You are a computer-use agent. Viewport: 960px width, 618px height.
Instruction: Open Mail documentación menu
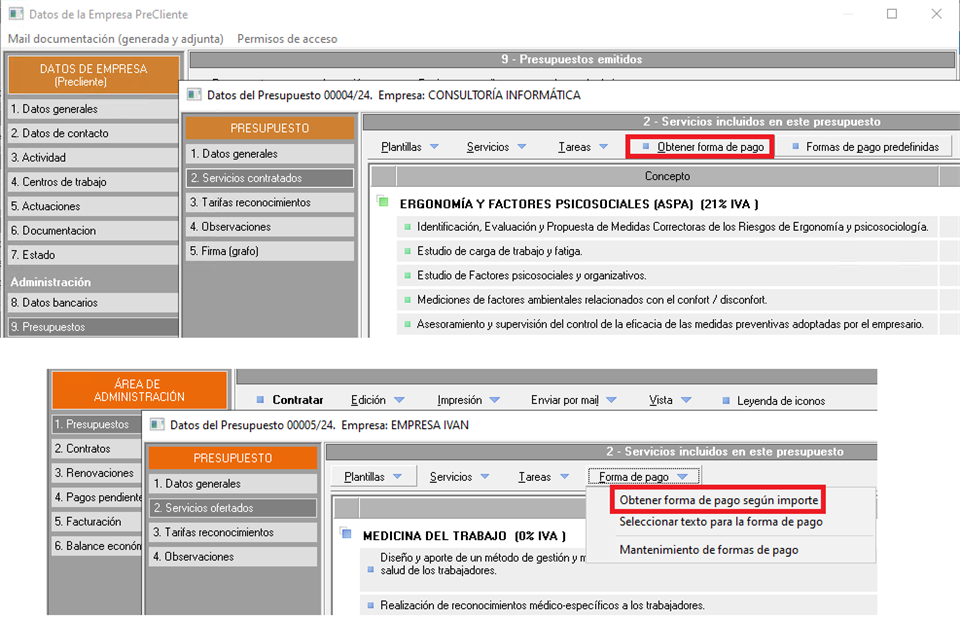114,39
